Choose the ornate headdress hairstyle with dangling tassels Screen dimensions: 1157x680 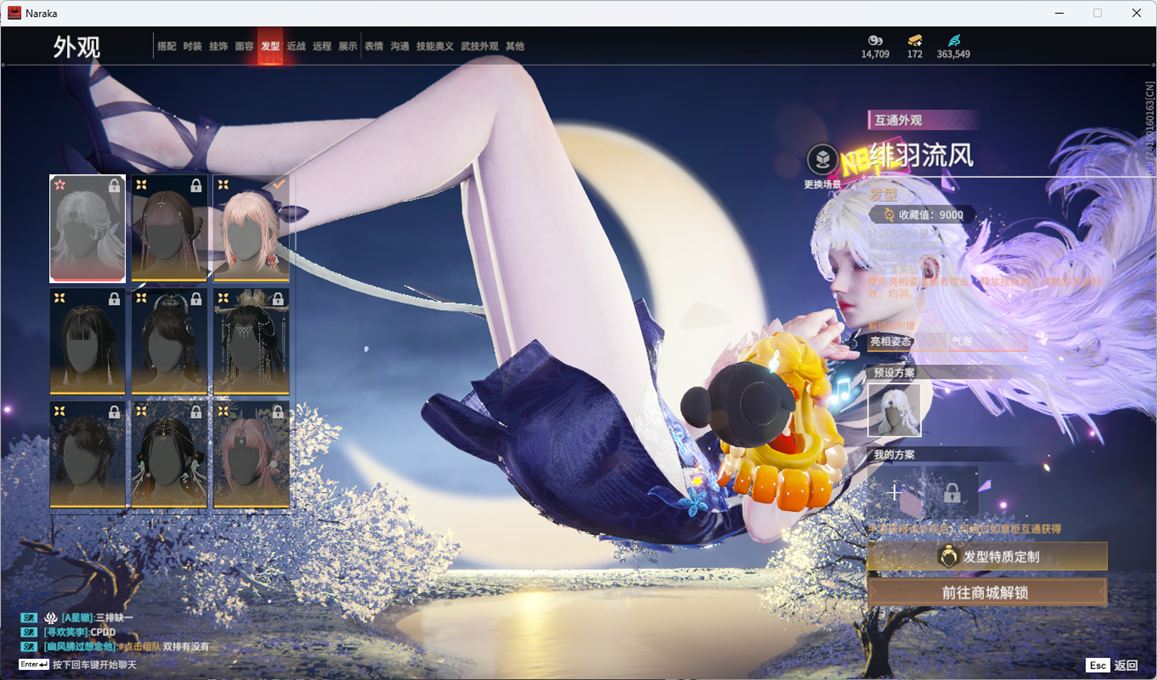[x=251, y=341]
